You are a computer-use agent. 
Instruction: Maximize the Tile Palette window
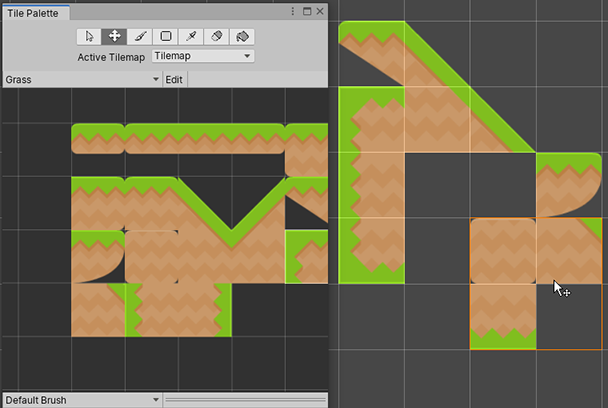306,11
